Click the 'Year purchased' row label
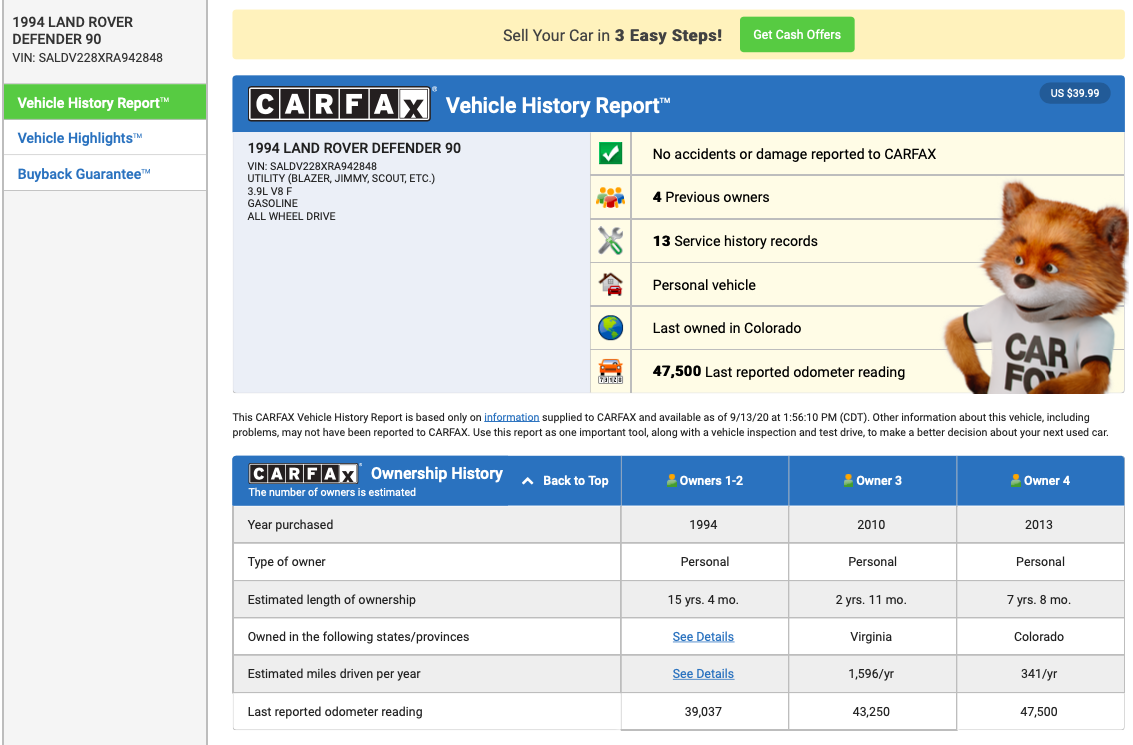This screenshot has width=1133, height=745. 290,525
